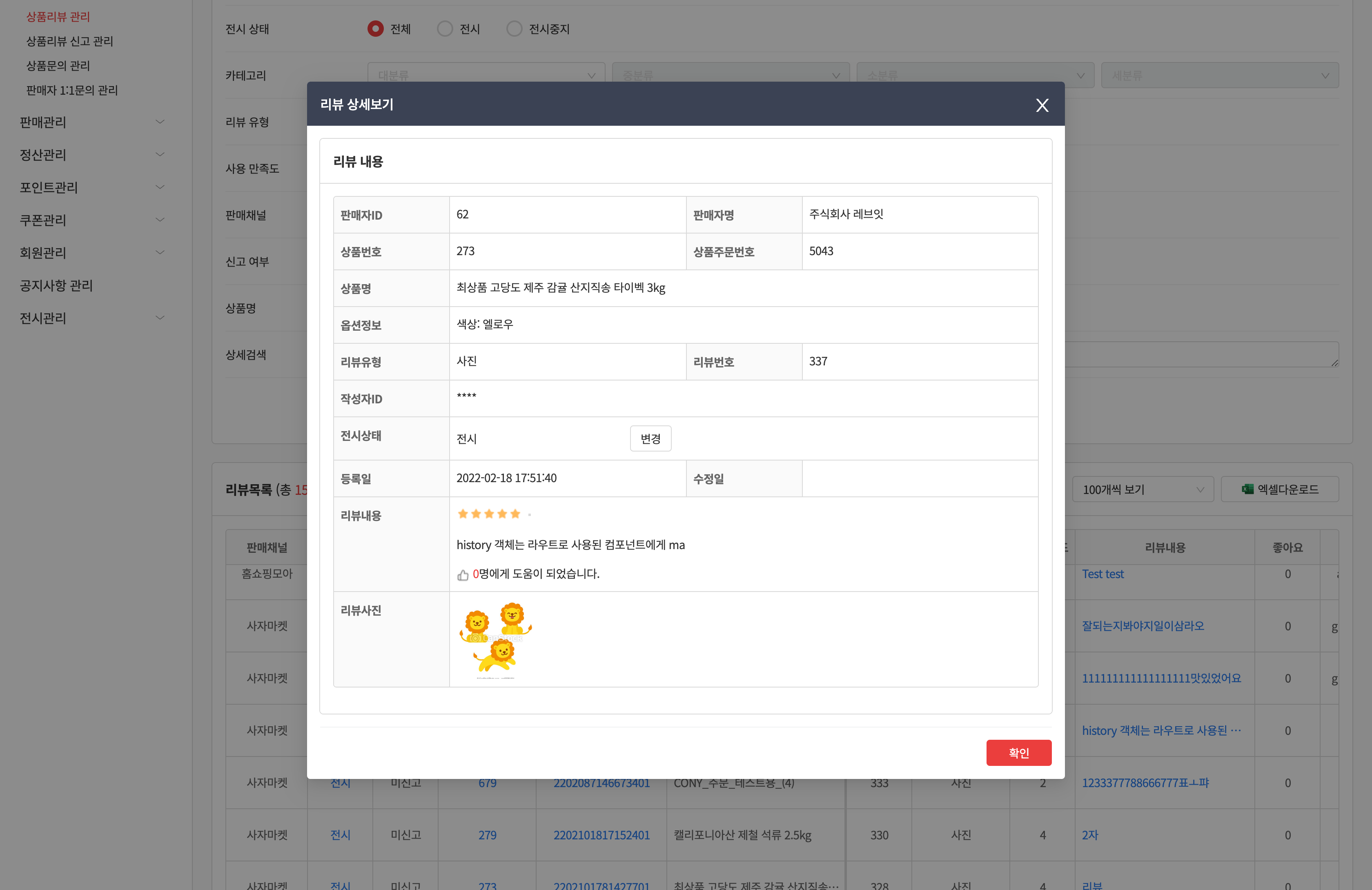Click the five-star rating in 리뷰내용
The height and width of the screenshot is (890, 1372).
[488, 514]
